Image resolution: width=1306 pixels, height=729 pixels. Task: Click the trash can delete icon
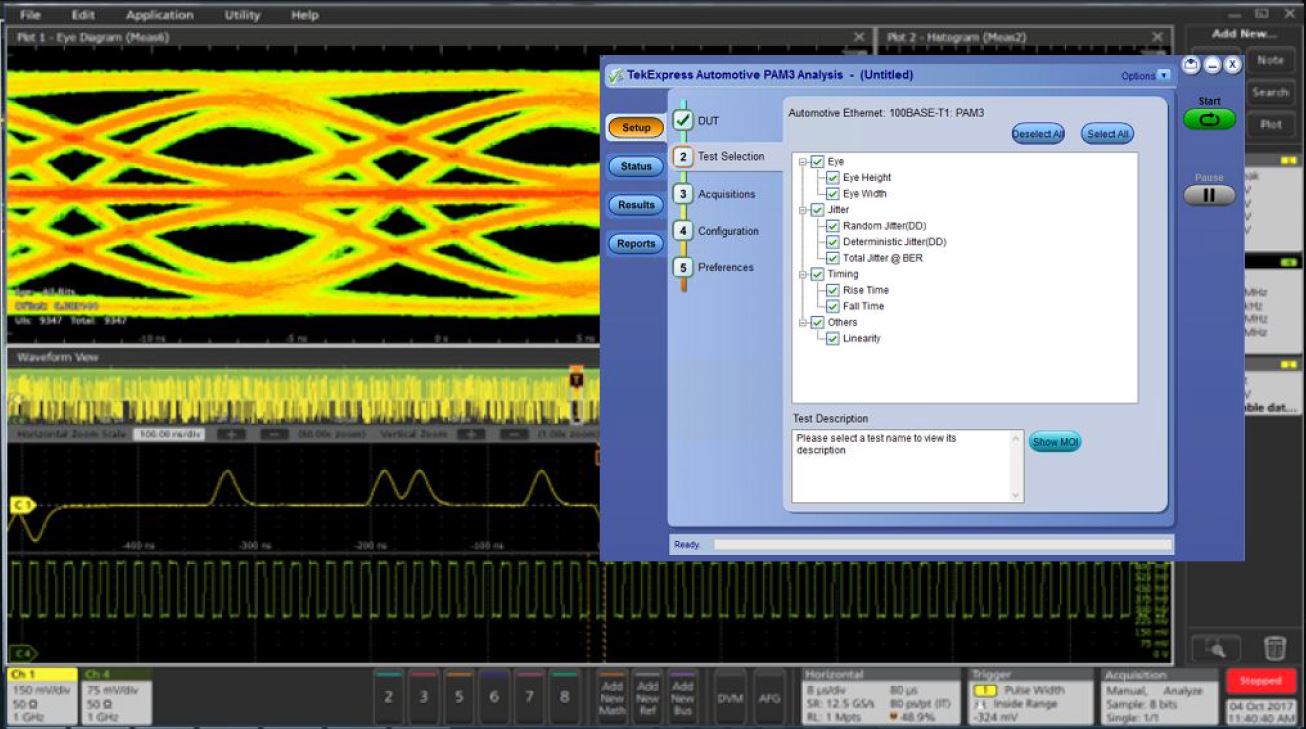(1274, 648)
